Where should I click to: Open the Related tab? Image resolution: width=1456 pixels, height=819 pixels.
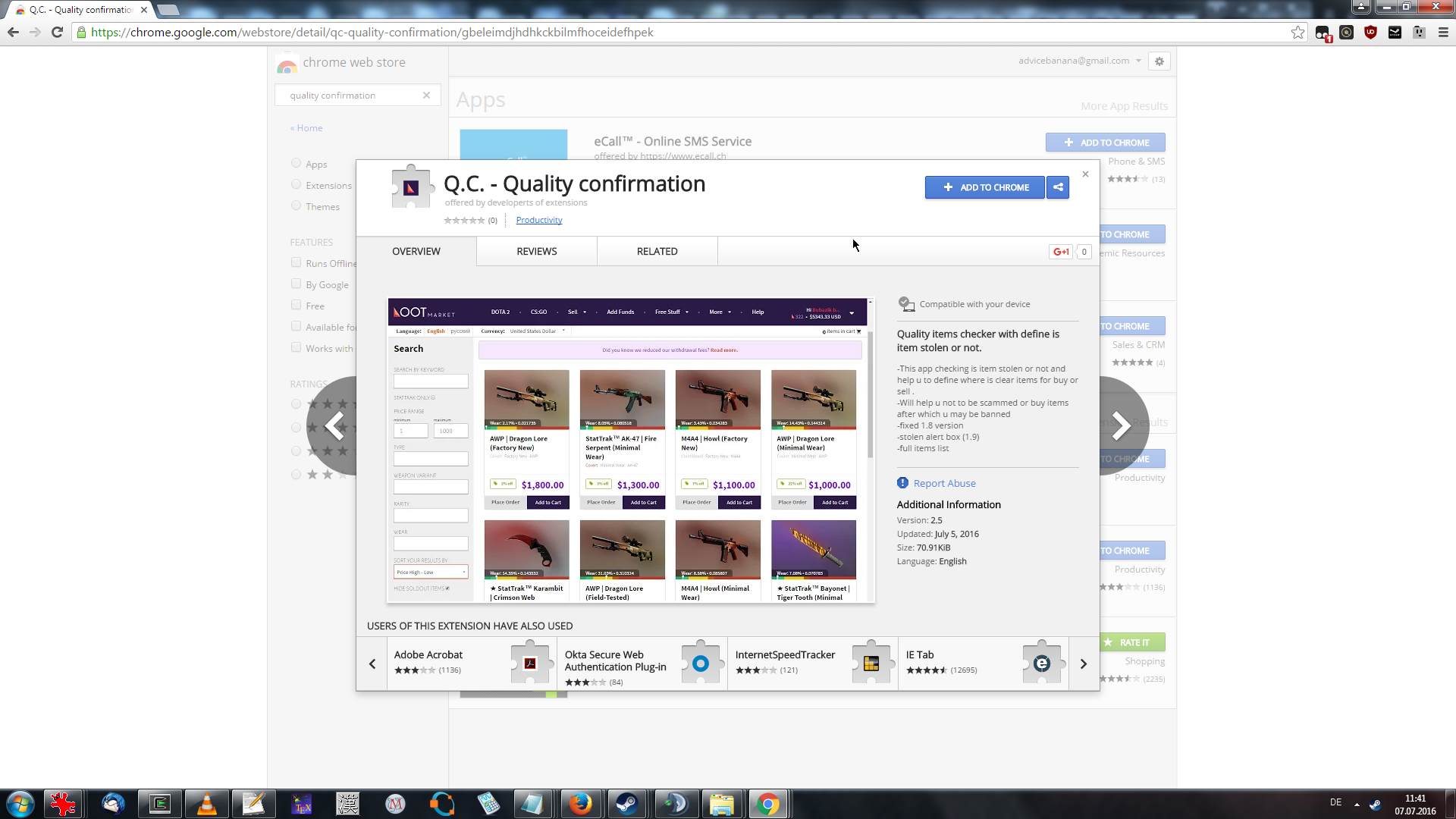[x=657, y=252]
